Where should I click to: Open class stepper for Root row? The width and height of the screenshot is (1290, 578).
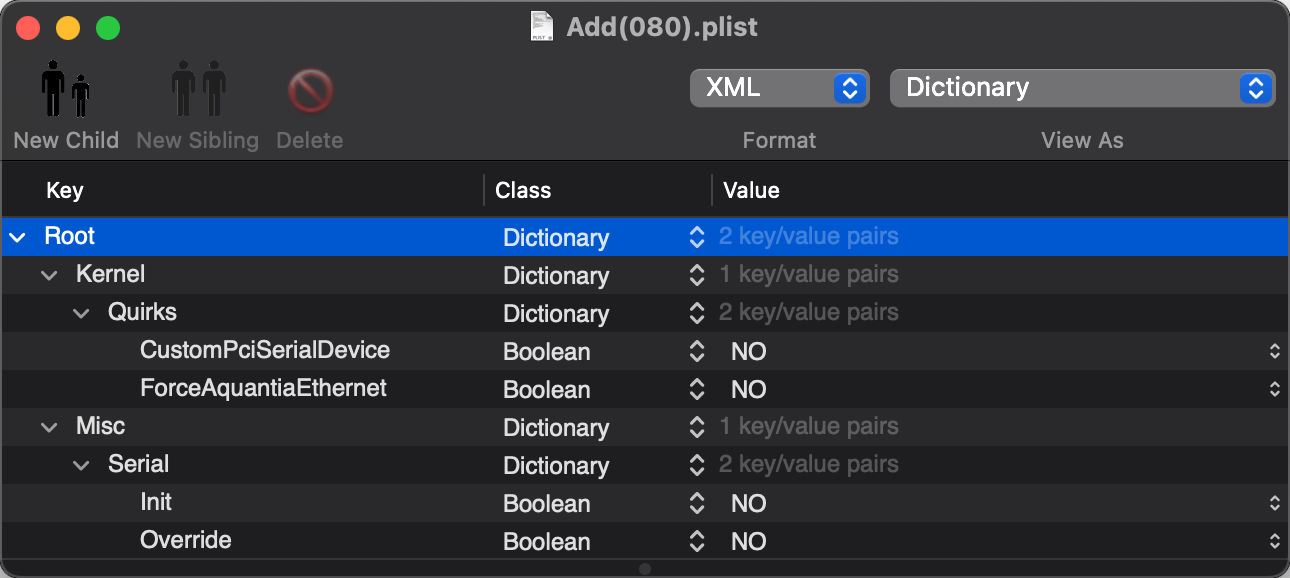coord(697,237)
